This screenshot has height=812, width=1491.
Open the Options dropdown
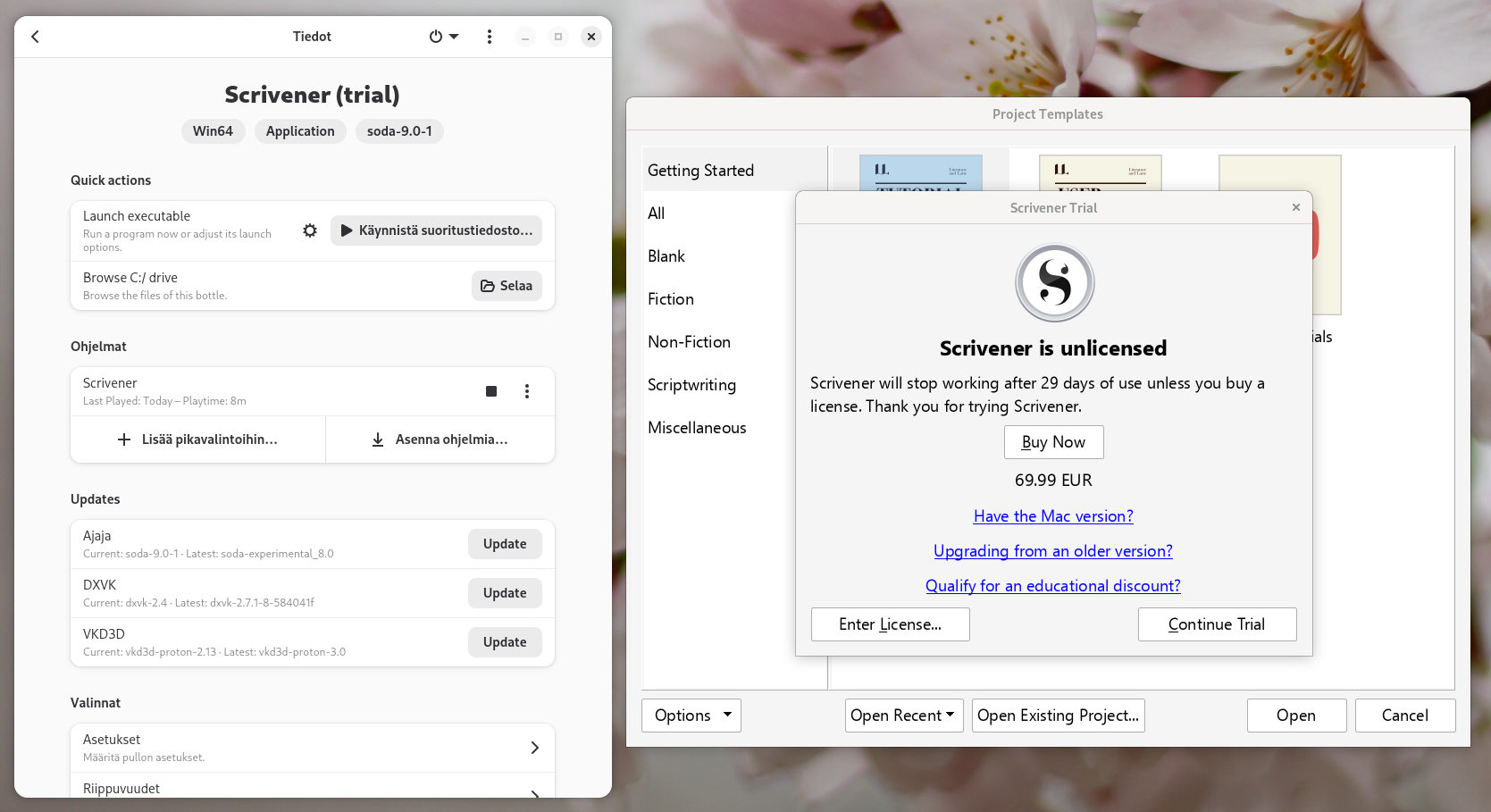691,716
